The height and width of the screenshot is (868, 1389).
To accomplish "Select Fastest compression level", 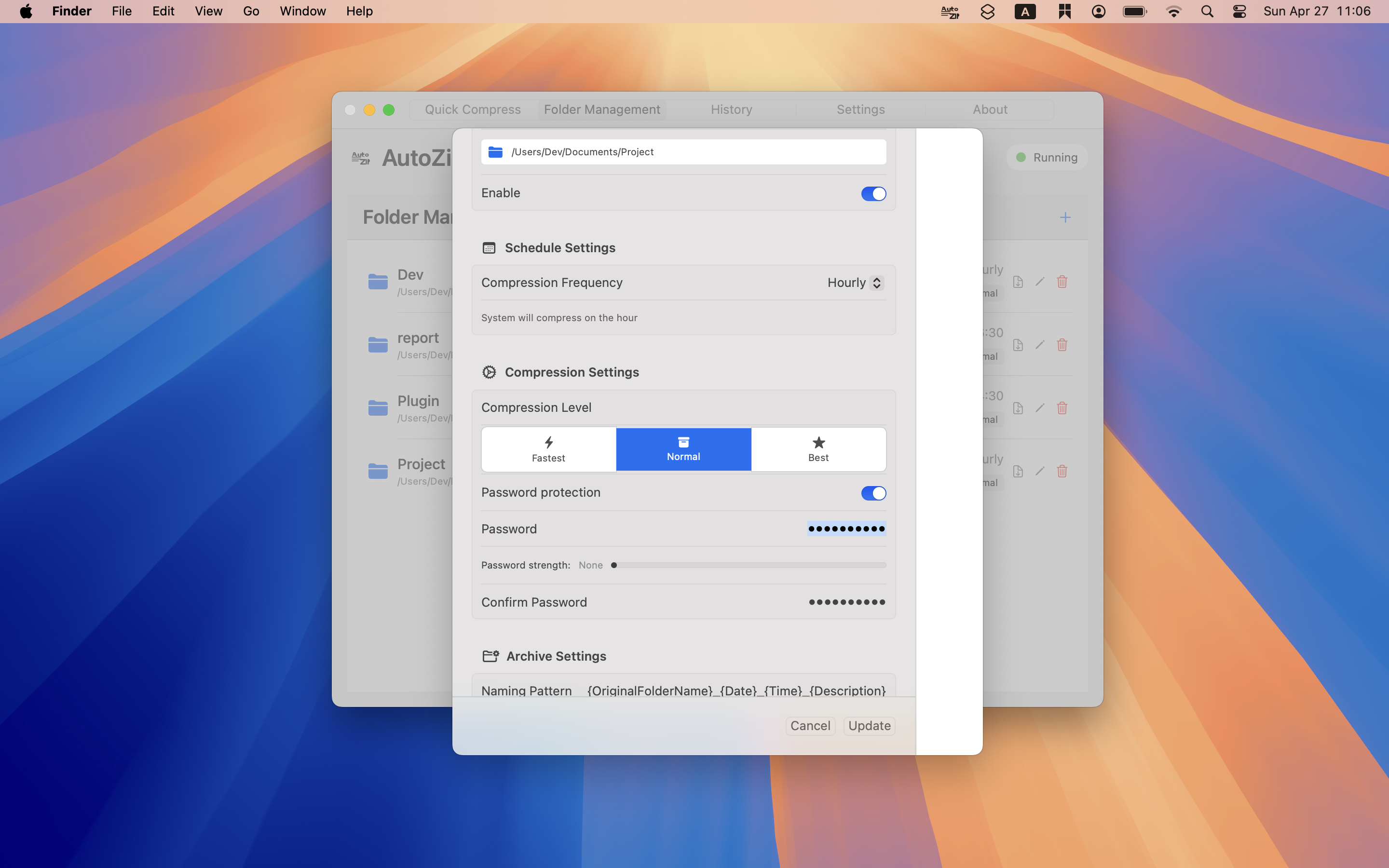I will click(549, 449).
